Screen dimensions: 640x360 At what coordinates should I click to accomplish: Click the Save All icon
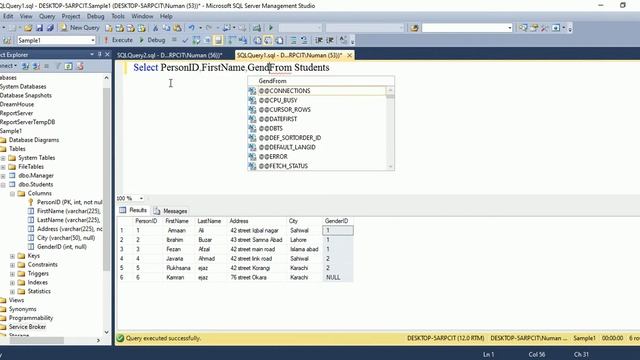[50, 28]
